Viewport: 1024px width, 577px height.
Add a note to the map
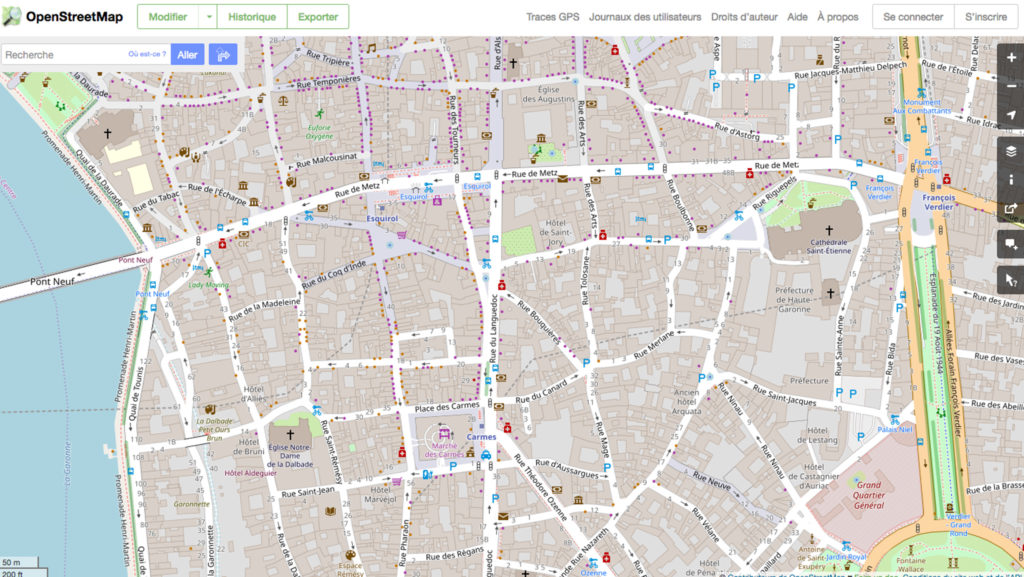point(1011,244)
